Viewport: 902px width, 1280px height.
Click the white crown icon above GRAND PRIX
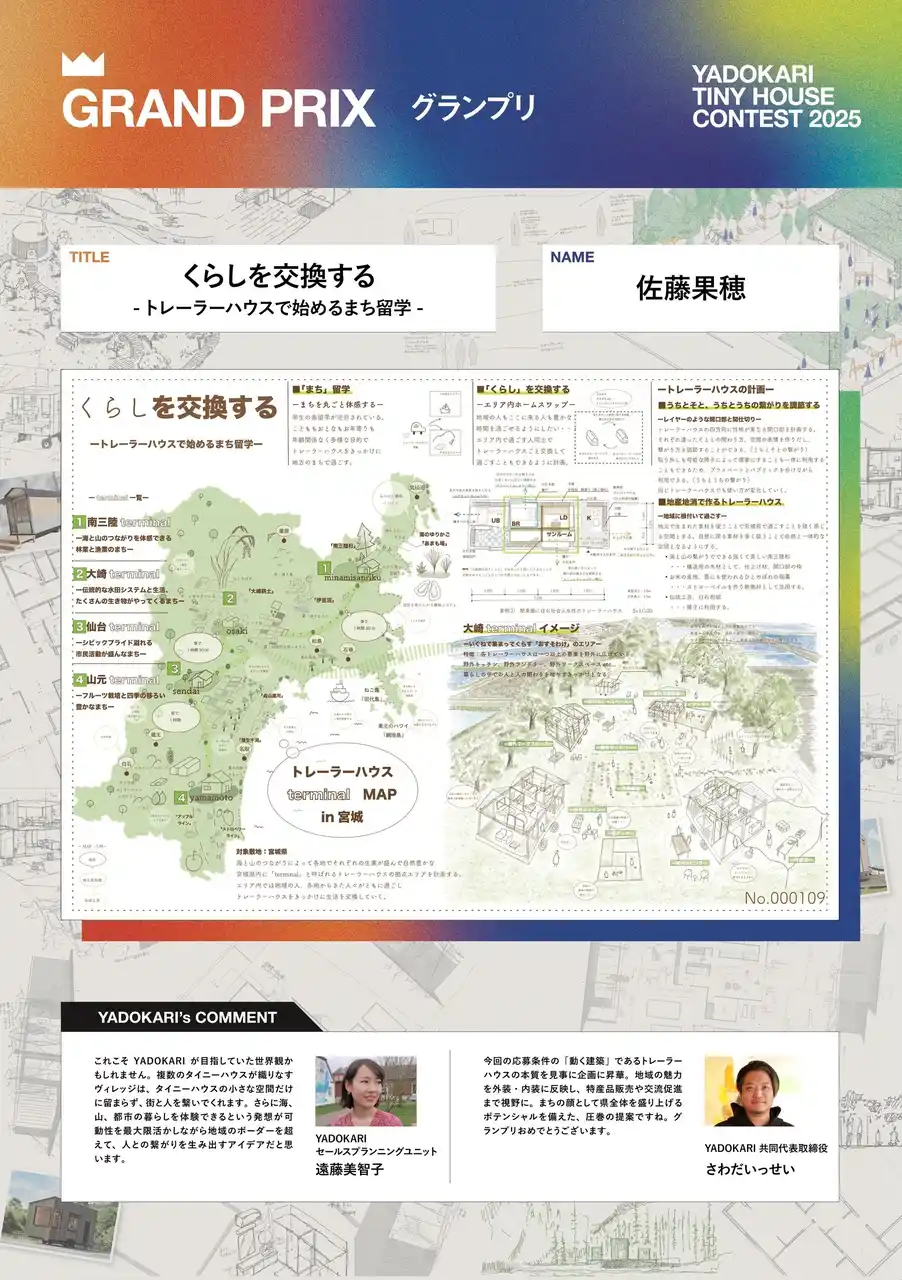tap(83, 64)
